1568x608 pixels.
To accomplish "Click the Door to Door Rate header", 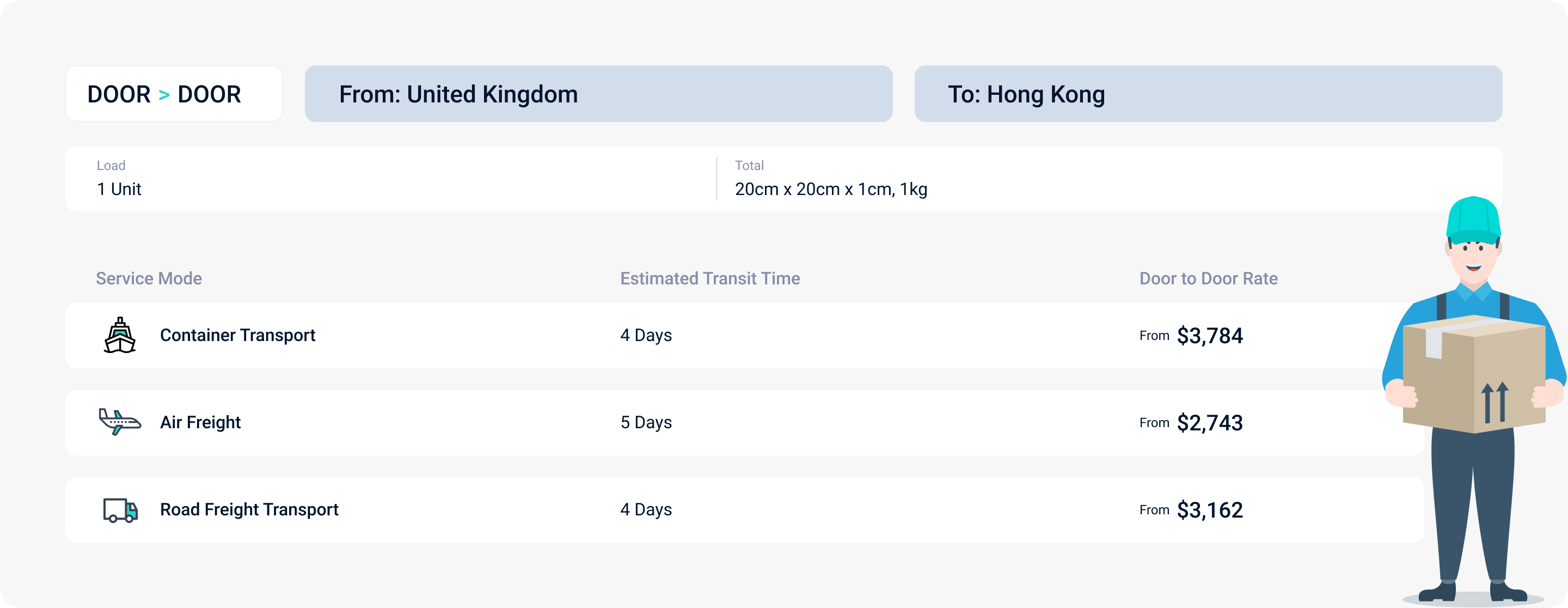I will click(x=1208, y=278).
